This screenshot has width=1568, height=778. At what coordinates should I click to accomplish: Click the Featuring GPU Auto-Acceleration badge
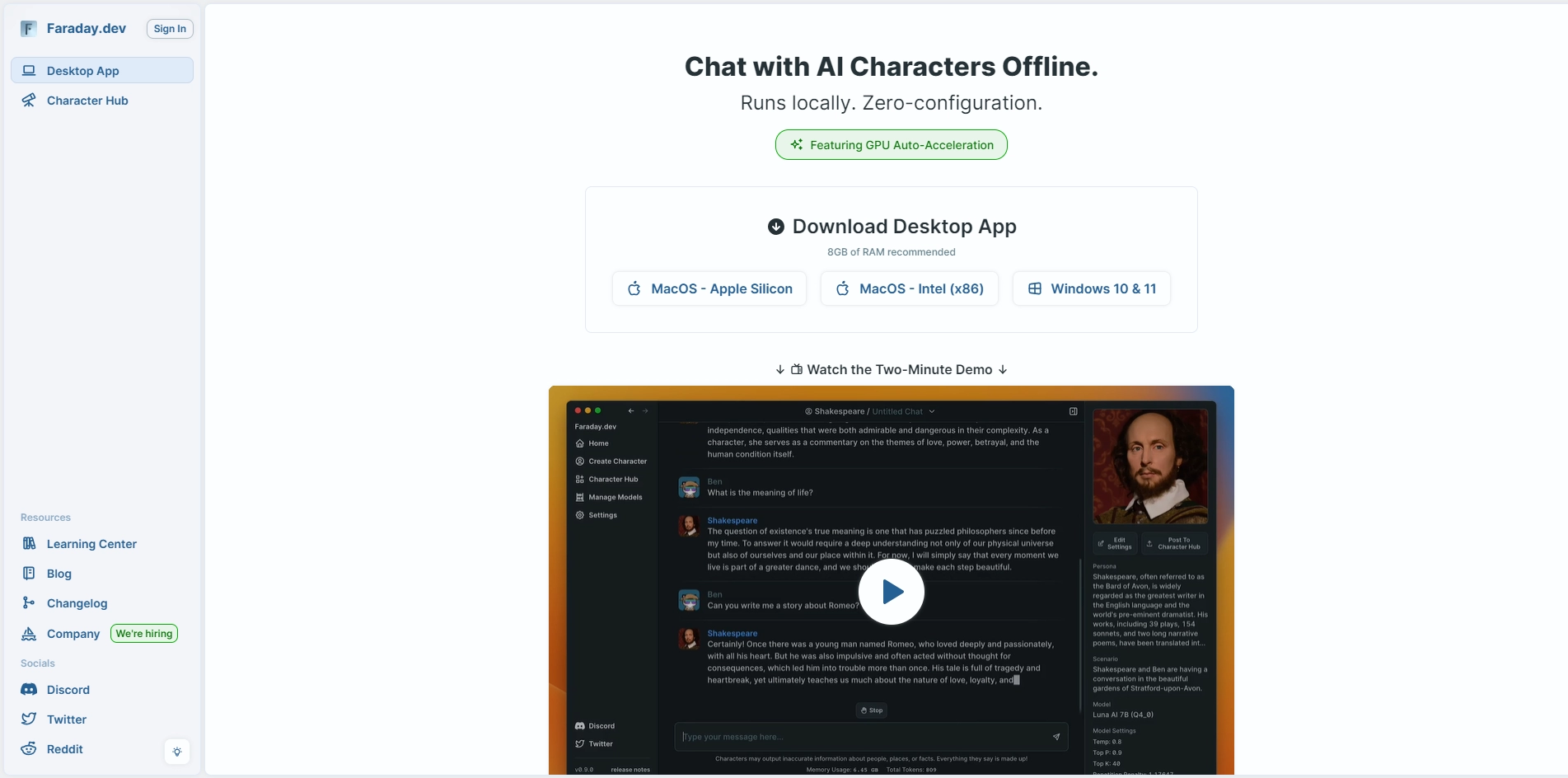pos(892,145)
